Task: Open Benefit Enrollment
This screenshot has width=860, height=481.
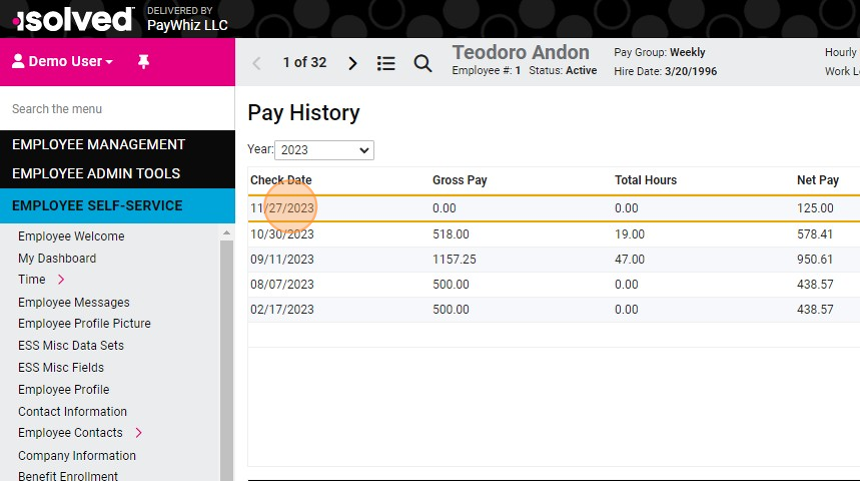Action: [68, 476]
